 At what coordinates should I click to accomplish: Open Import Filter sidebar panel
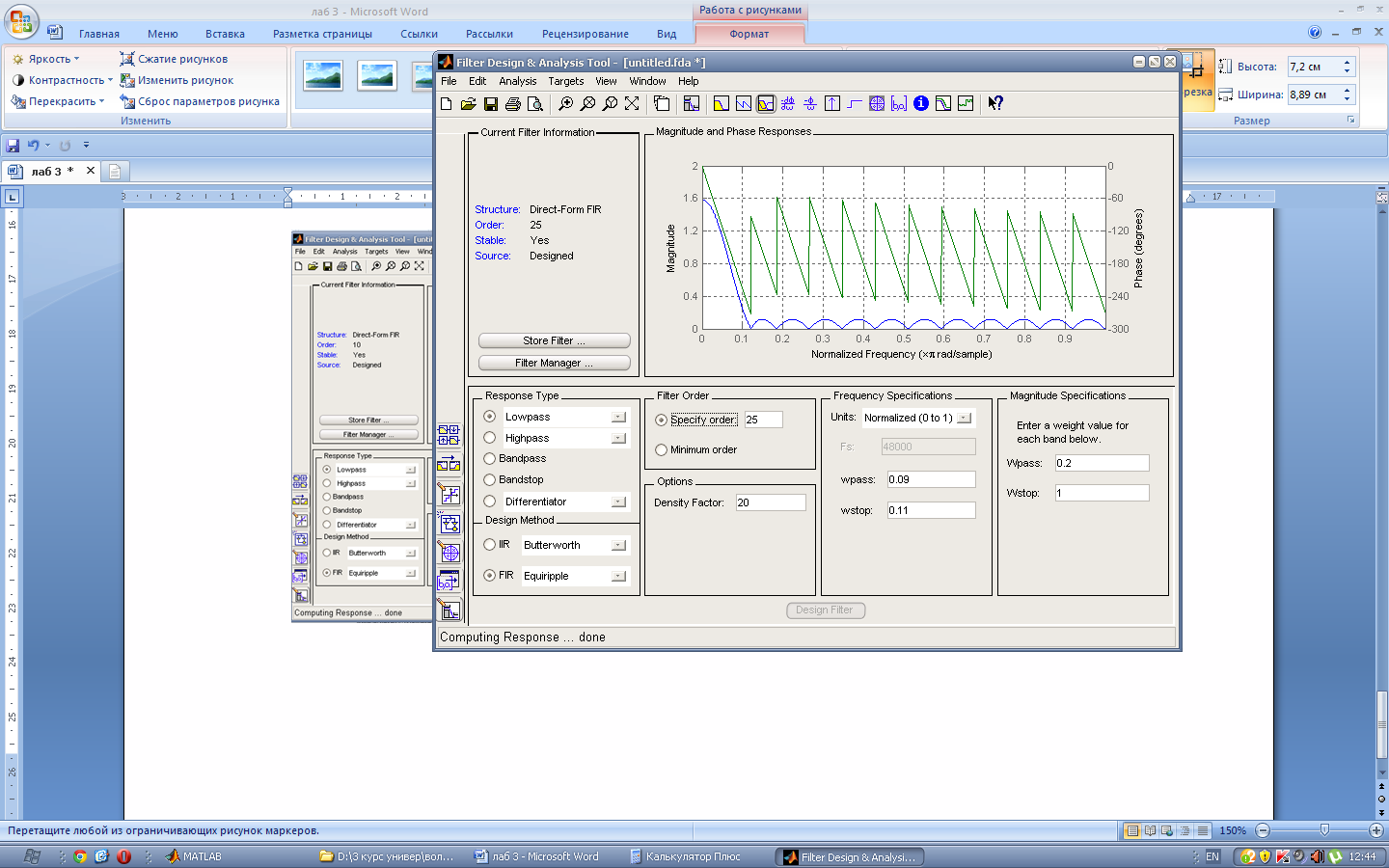pyautogui.click(x=449, y=581)
